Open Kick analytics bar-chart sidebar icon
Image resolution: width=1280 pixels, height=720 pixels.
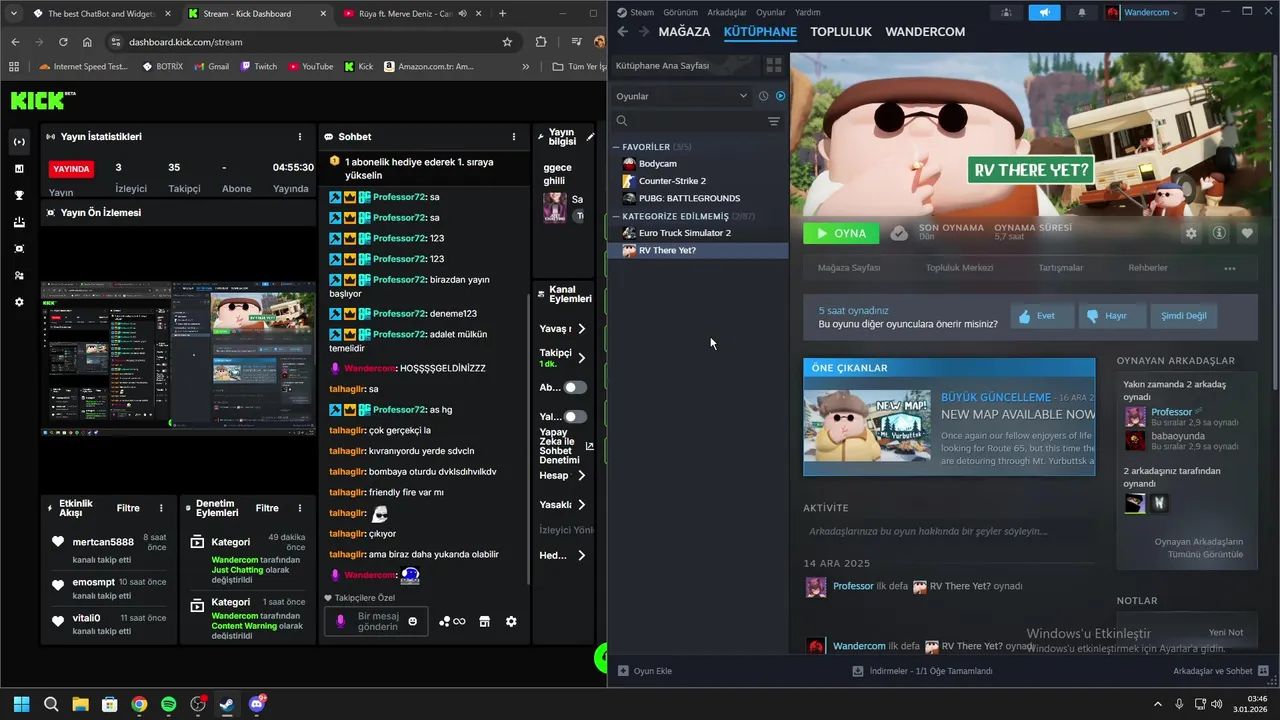pyautogui.click(x=19, y=169)
